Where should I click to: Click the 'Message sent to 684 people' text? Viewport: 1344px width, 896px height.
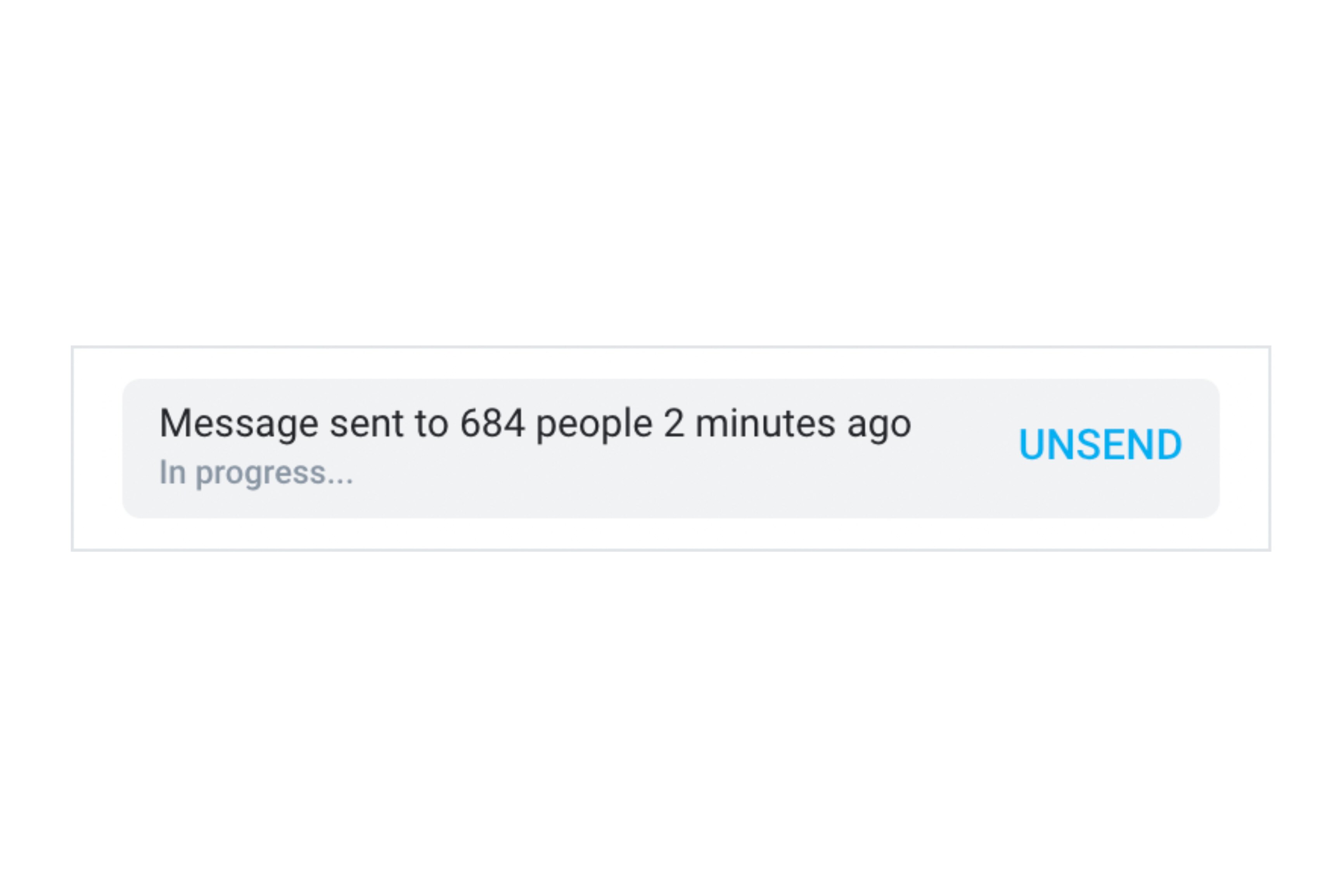(406, 424)
